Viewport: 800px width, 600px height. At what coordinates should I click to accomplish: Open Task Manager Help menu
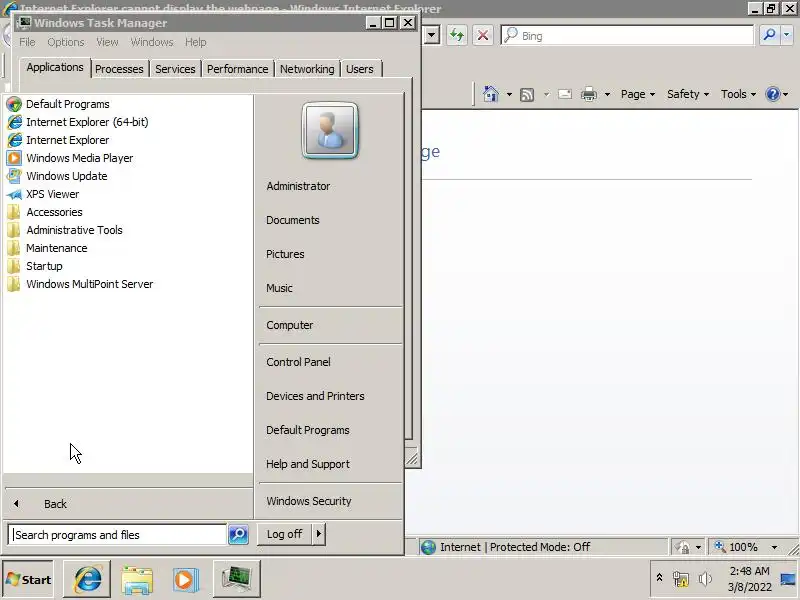coord(195,42)
